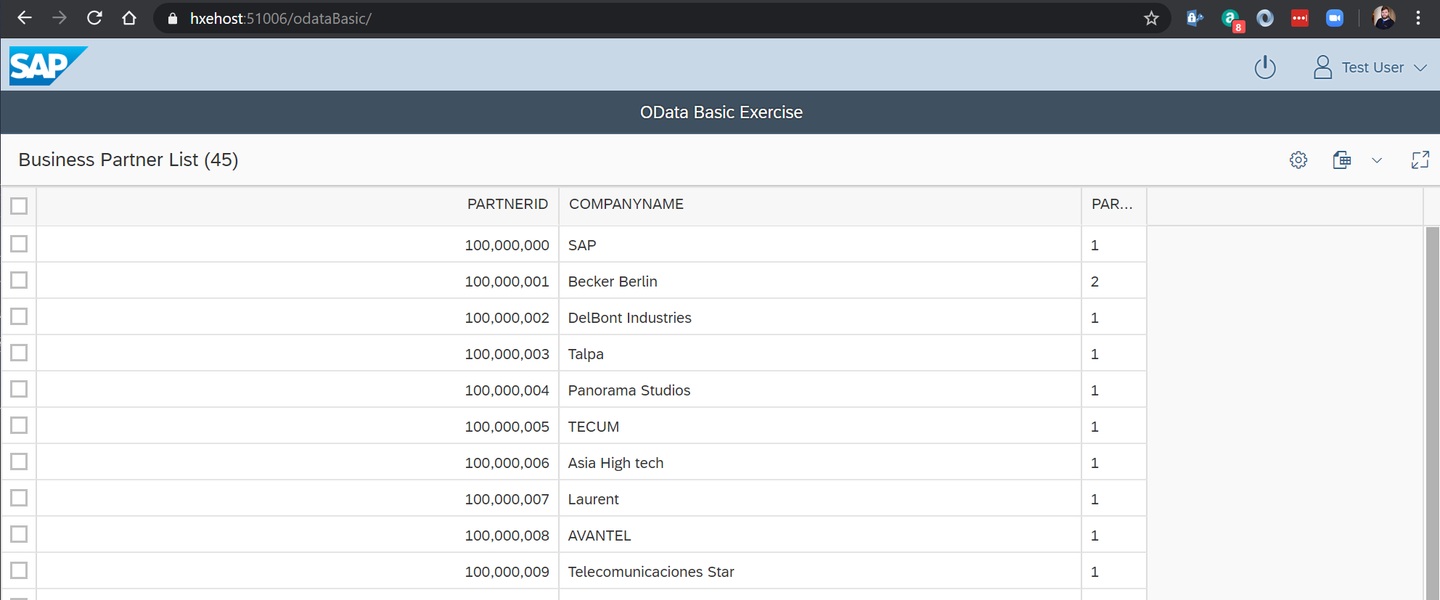Toggle full screen table icon
This screenshot has width=1440, height=600.
tap(1420, 160)
